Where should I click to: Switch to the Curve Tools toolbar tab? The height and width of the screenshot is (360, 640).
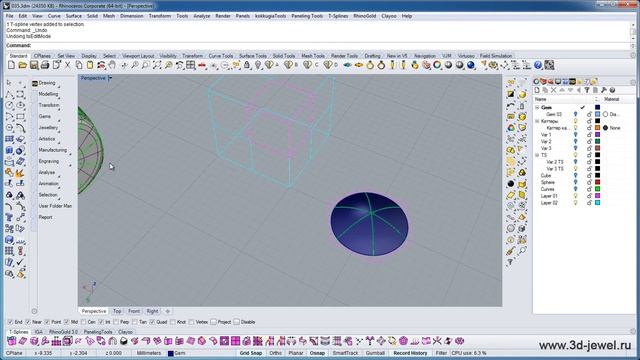pos(221,56)
